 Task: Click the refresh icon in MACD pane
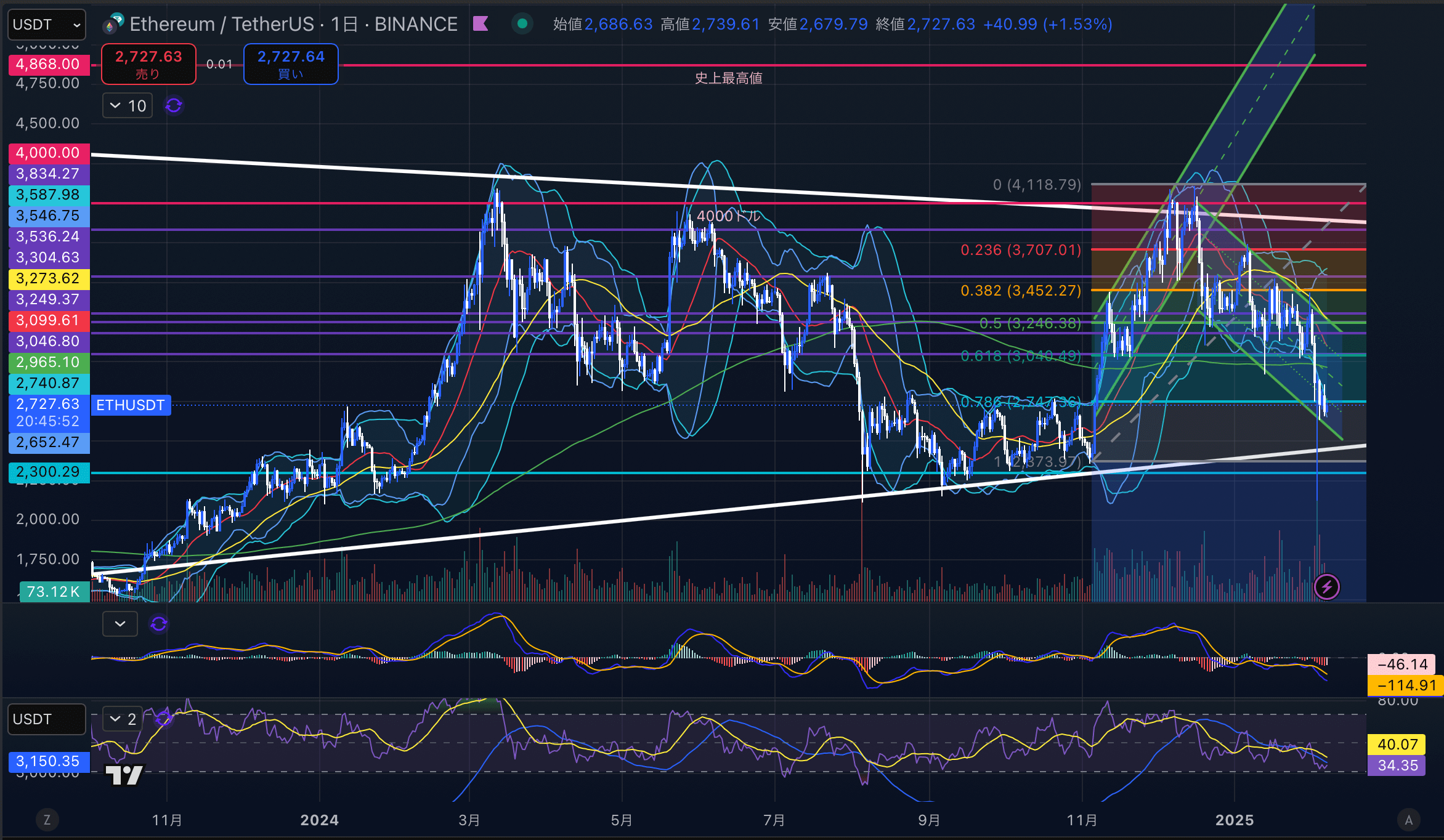pyautogui.click(x=159, y=624)
